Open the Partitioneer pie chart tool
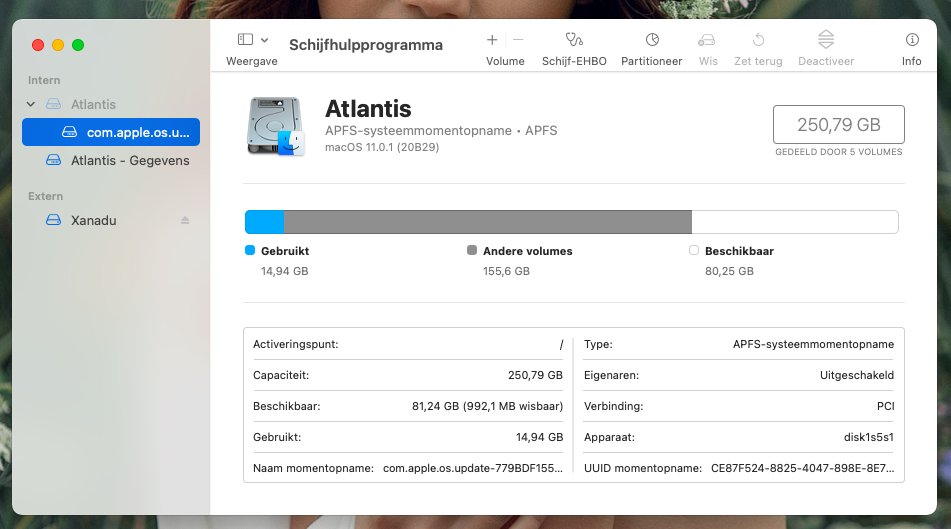 coord(652,40)
